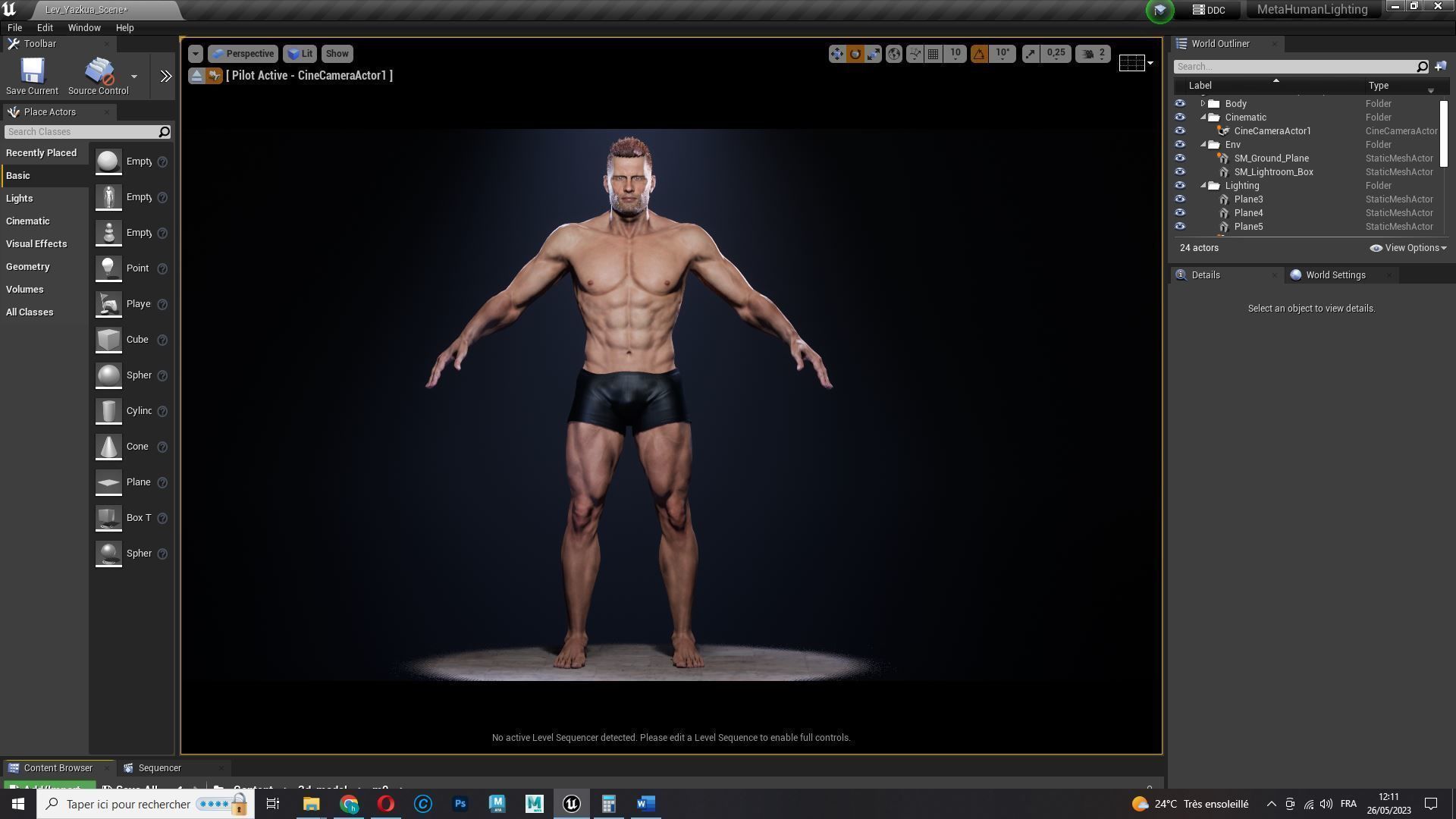Hide Plane3 visibility eye
Screen dimensions: 1456x819
(1180, 199)
